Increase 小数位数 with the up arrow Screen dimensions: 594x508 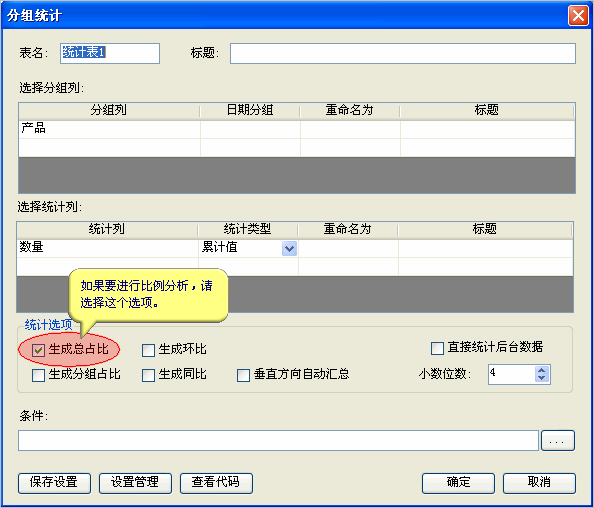click(x=542, y=370)
